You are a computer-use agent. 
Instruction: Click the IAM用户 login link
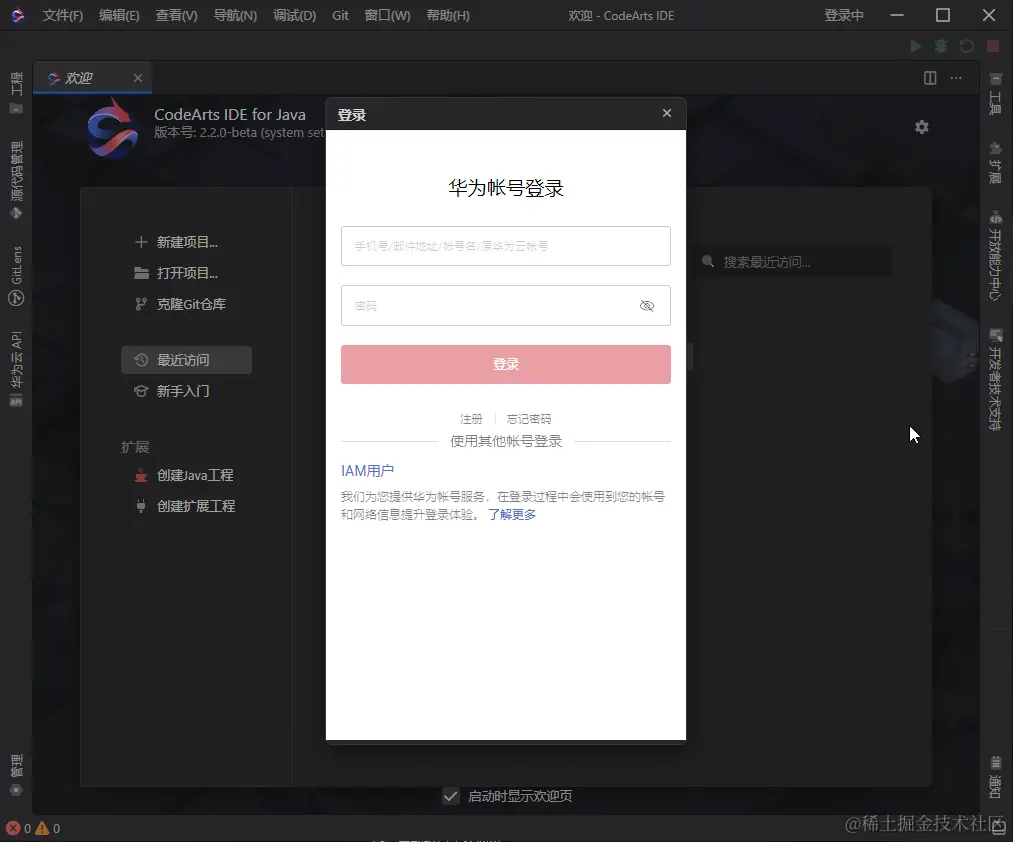[367, 470]
